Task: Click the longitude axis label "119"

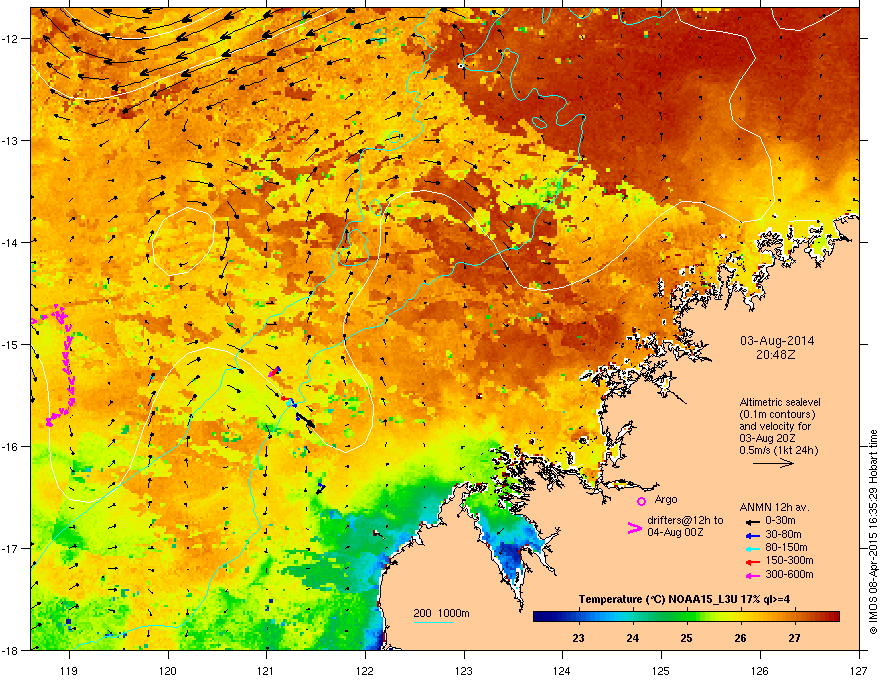Action: 69,670
